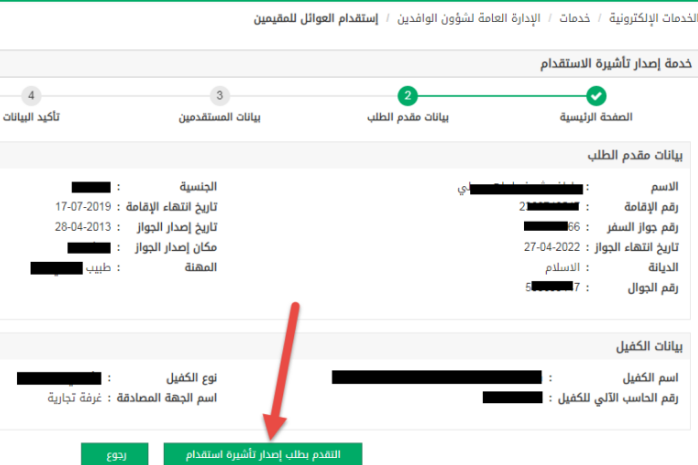Select تأكيد البيانات step label
The image size is (698, 465).
click(x=31, y=117)
